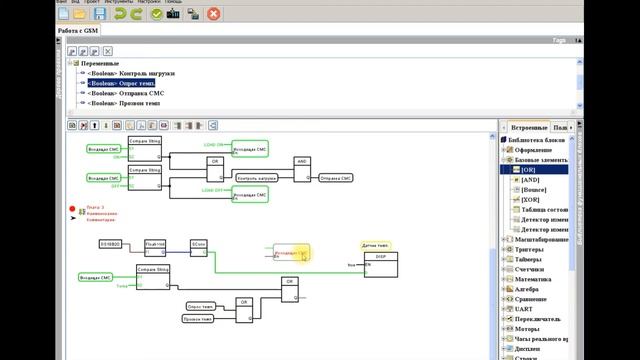Click the up arrow of the canvas scrollbar

[x=492, y=137]
